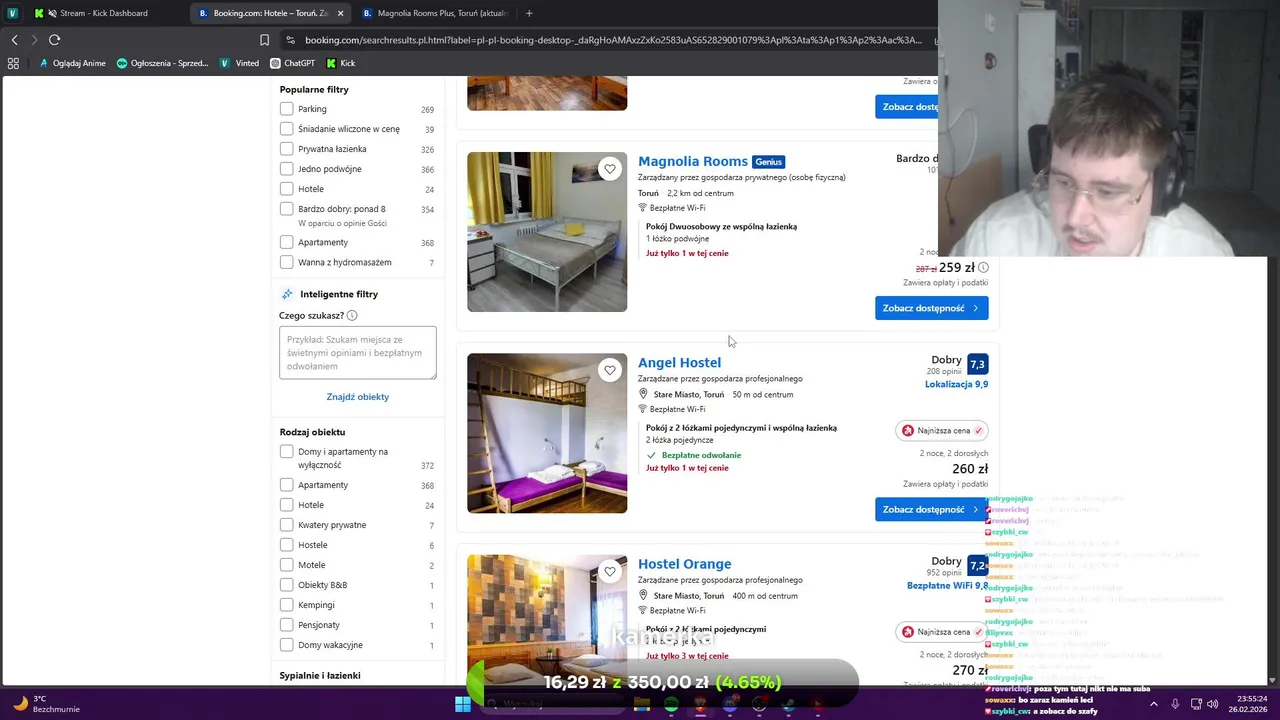Check 'Obiekty B&B' filter
The image size is (1280, 720).
coord(287,585)
